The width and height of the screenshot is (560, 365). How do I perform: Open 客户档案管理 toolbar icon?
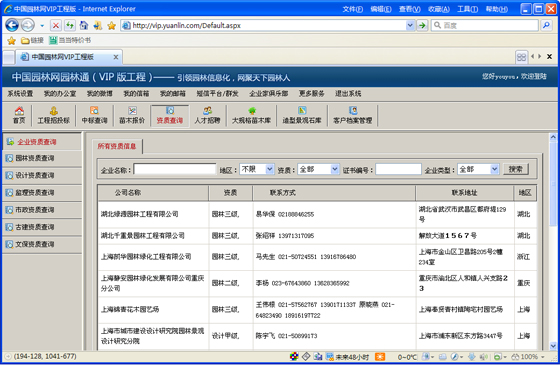(352, 115)
